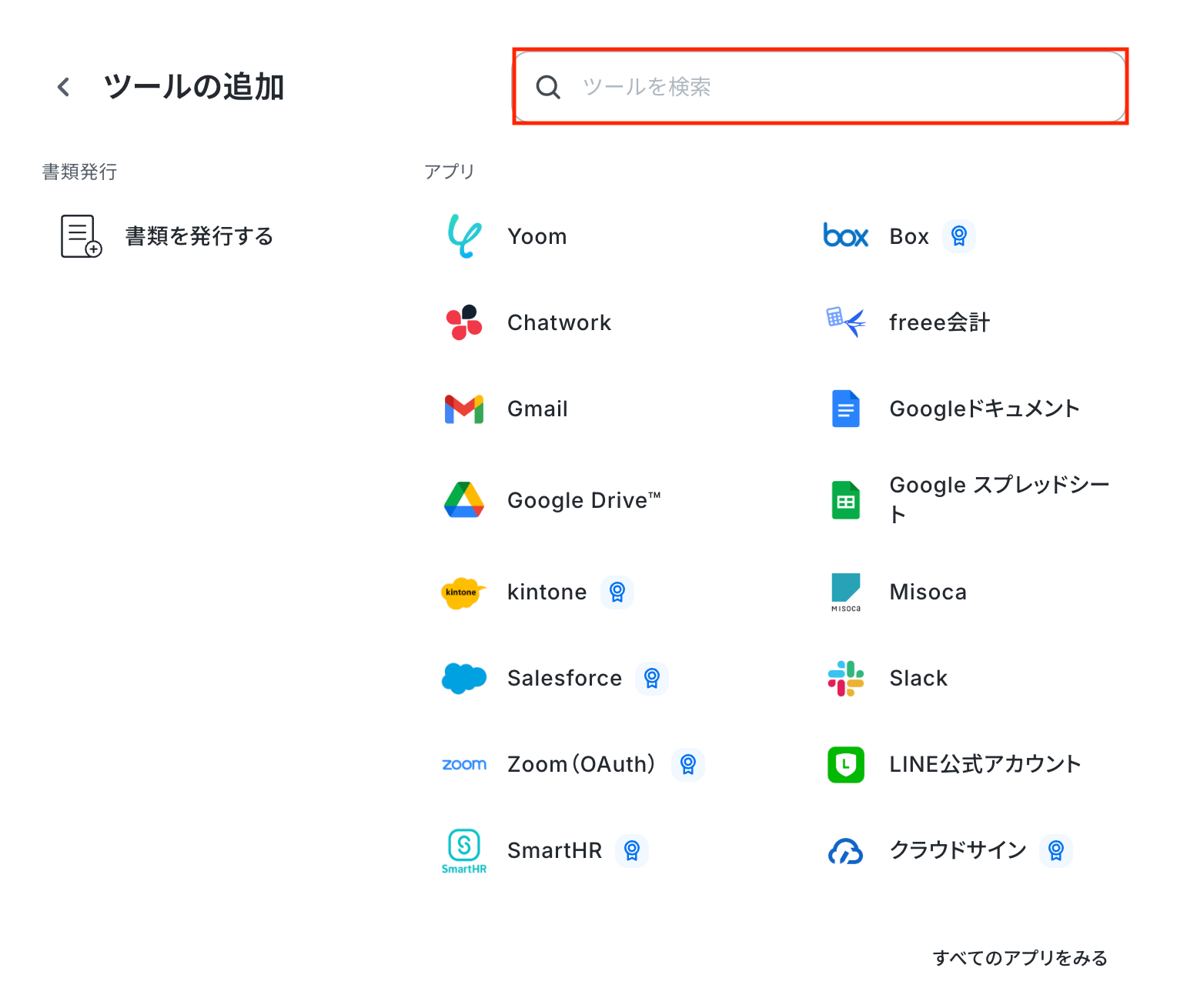Click the zoom logo icon

(464, 764)
